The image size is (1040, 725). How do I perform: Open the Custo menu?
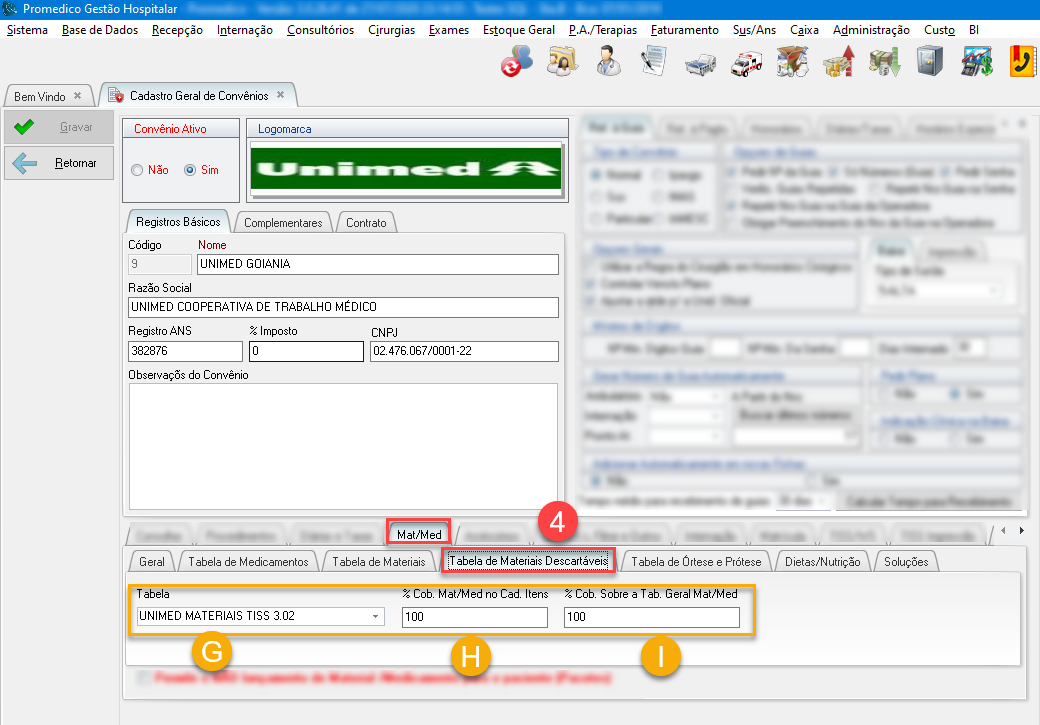(x=939, y=30)
